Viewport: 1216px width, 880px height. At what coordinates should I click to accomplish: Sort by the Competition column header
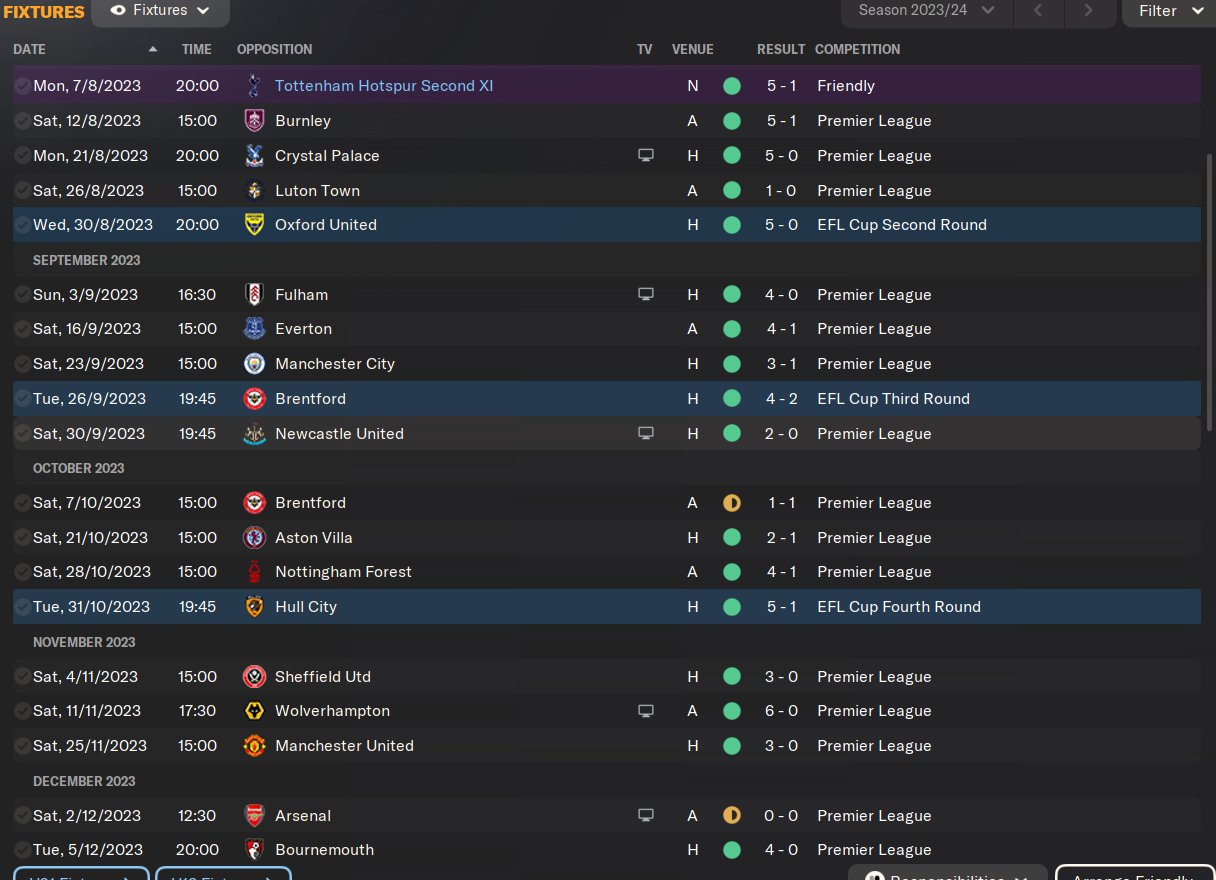(857, 49)
